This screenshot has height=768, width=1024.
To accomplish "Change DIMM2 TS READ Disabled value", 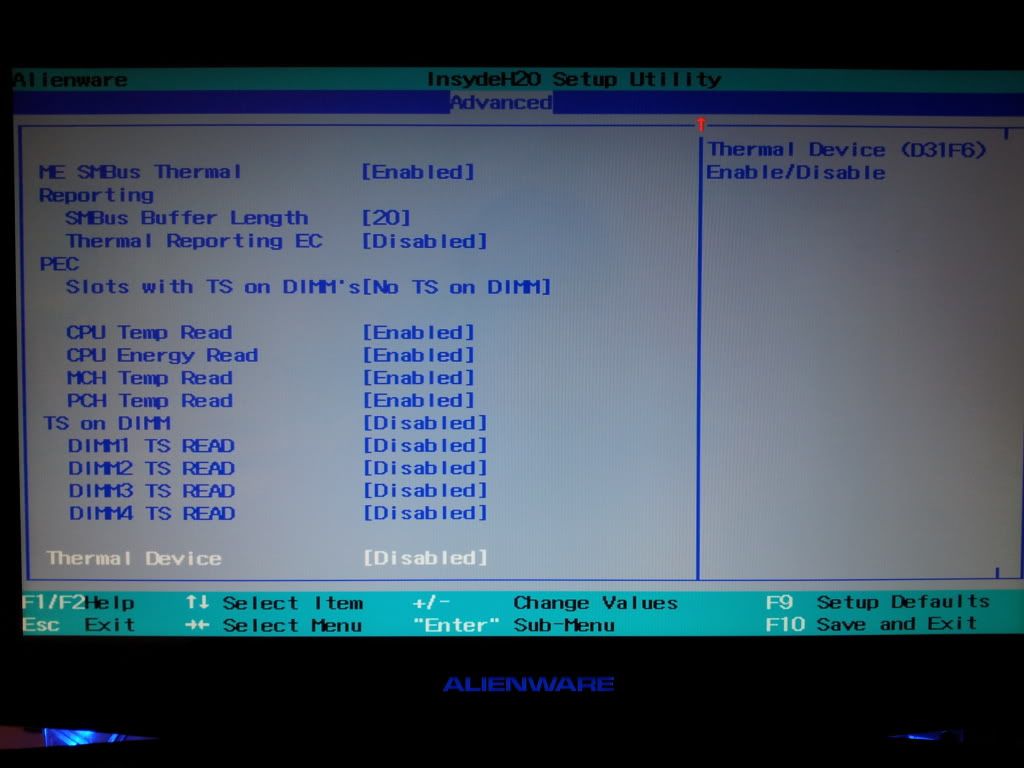I will coord(424,468).
